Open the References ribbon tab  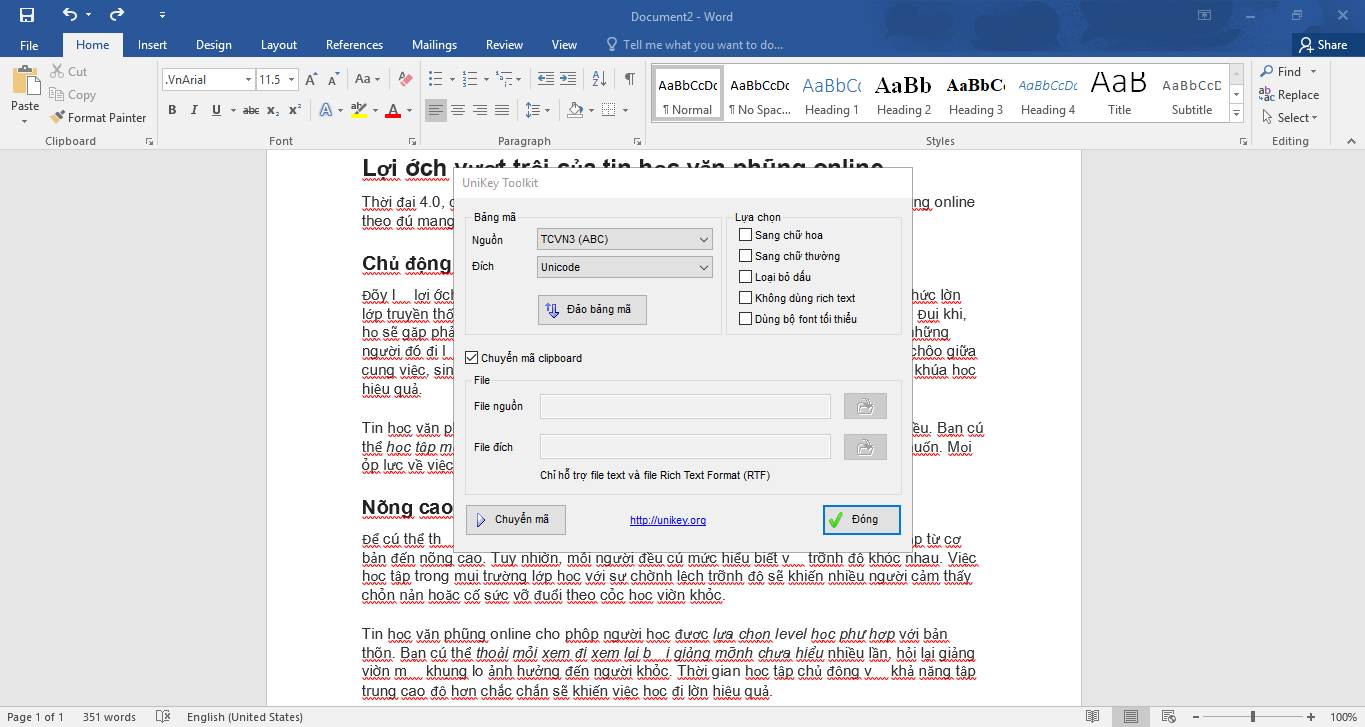pos(354,45)
